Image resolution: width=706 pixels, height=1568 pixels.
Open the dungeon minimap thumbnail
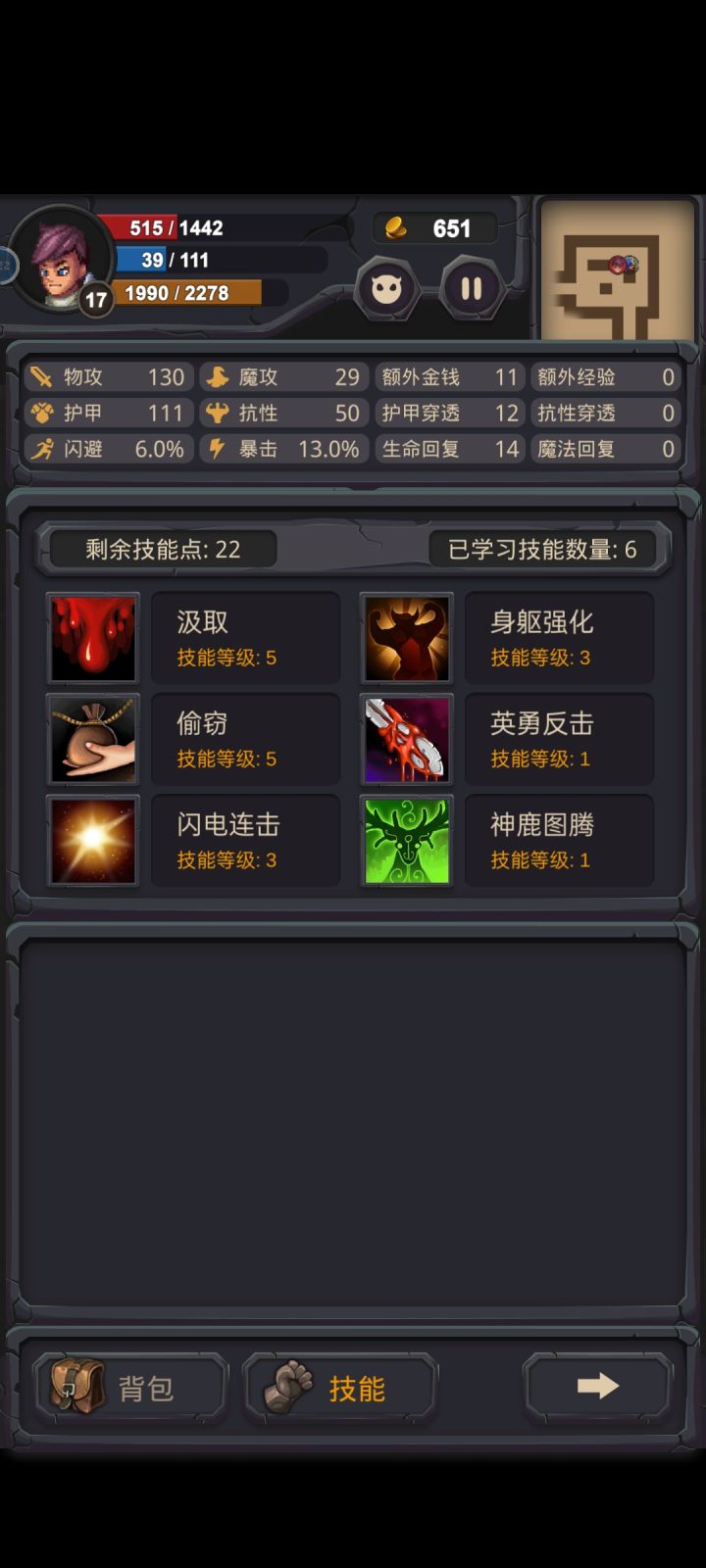coord(619,269)
